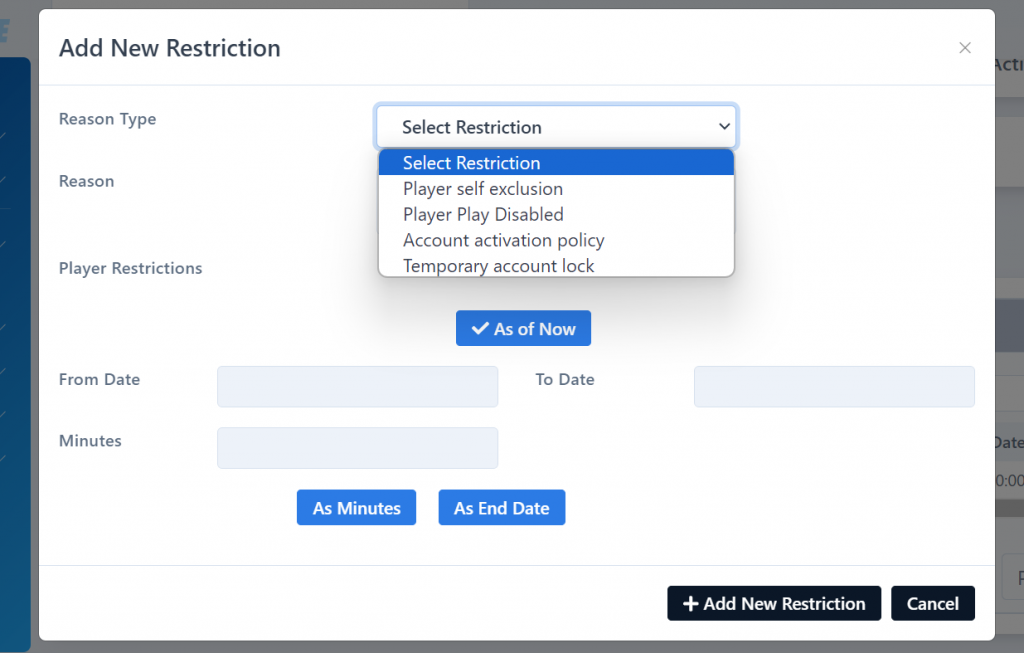Click the To Date label text
The height and width of the screenshot is (653, 1024).
[x=565, y=380]
